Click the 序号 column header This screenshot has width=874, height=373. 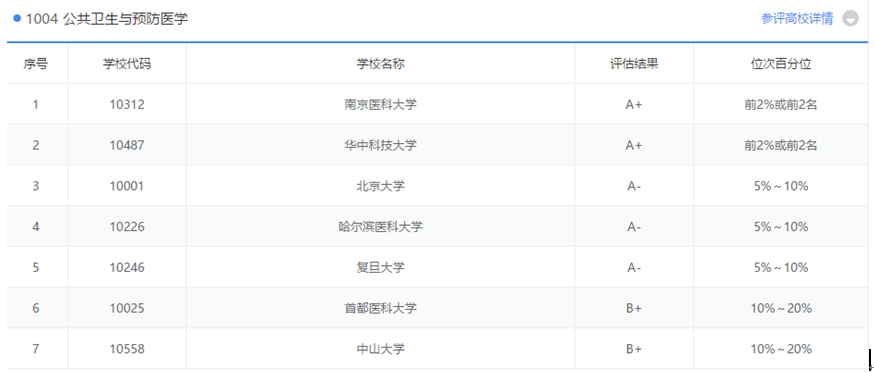click(x=36, y=64)
